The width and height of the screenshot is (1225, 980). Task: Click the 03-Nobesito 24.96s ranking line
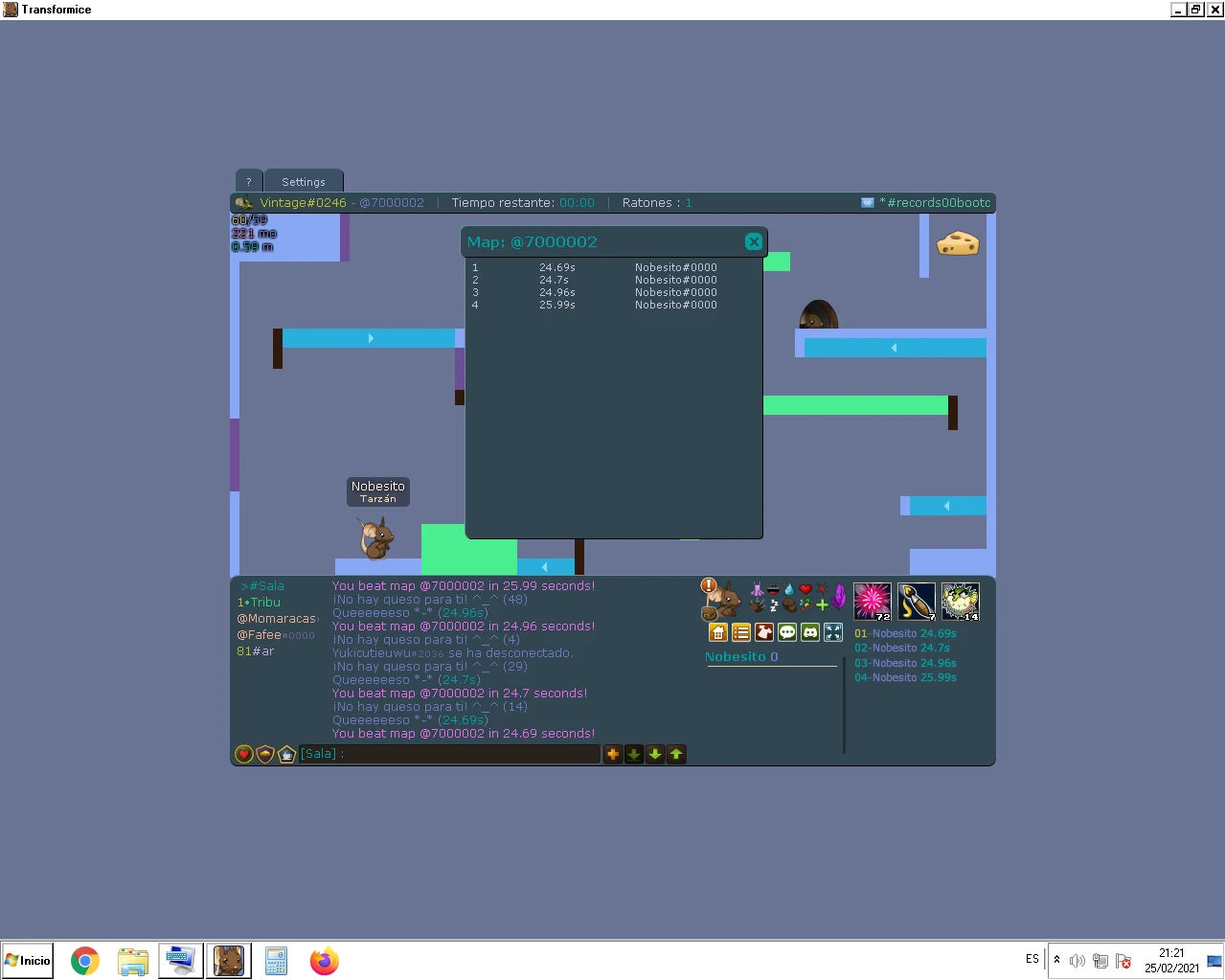[x=905, y=663]
